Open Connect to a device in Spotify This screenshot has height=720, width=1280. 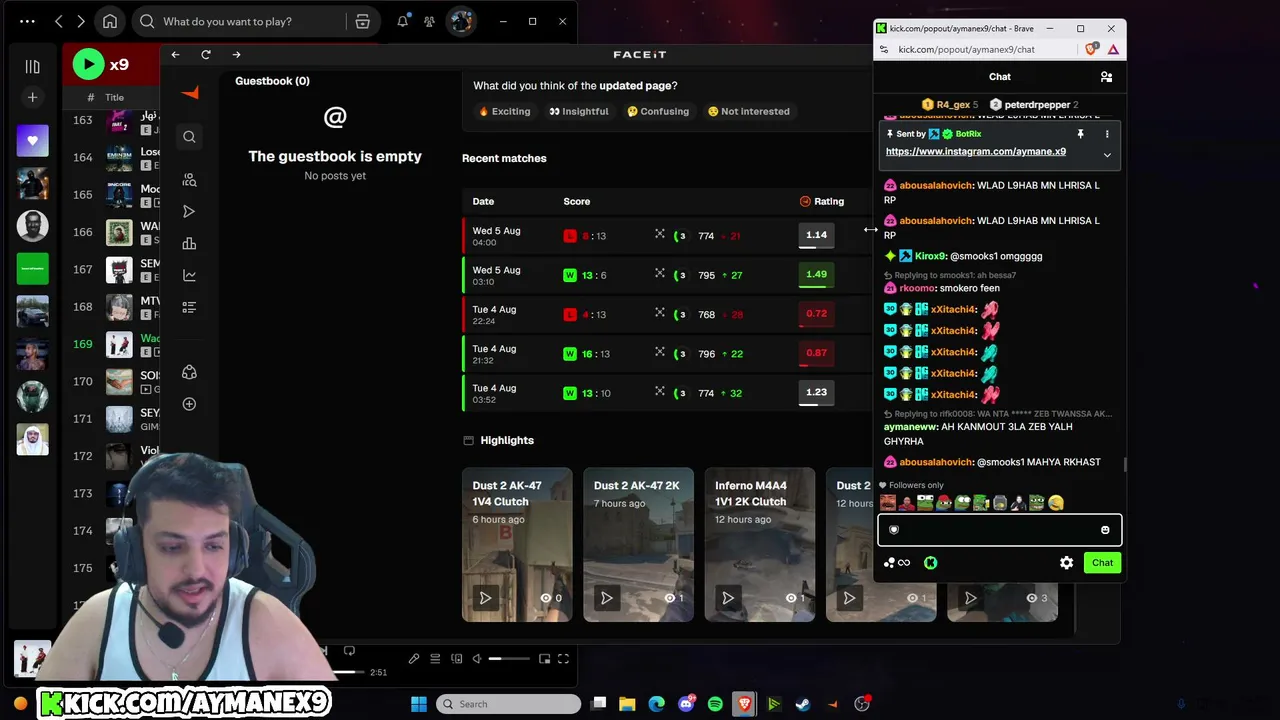pyautogui.click(x=457, y=658)
